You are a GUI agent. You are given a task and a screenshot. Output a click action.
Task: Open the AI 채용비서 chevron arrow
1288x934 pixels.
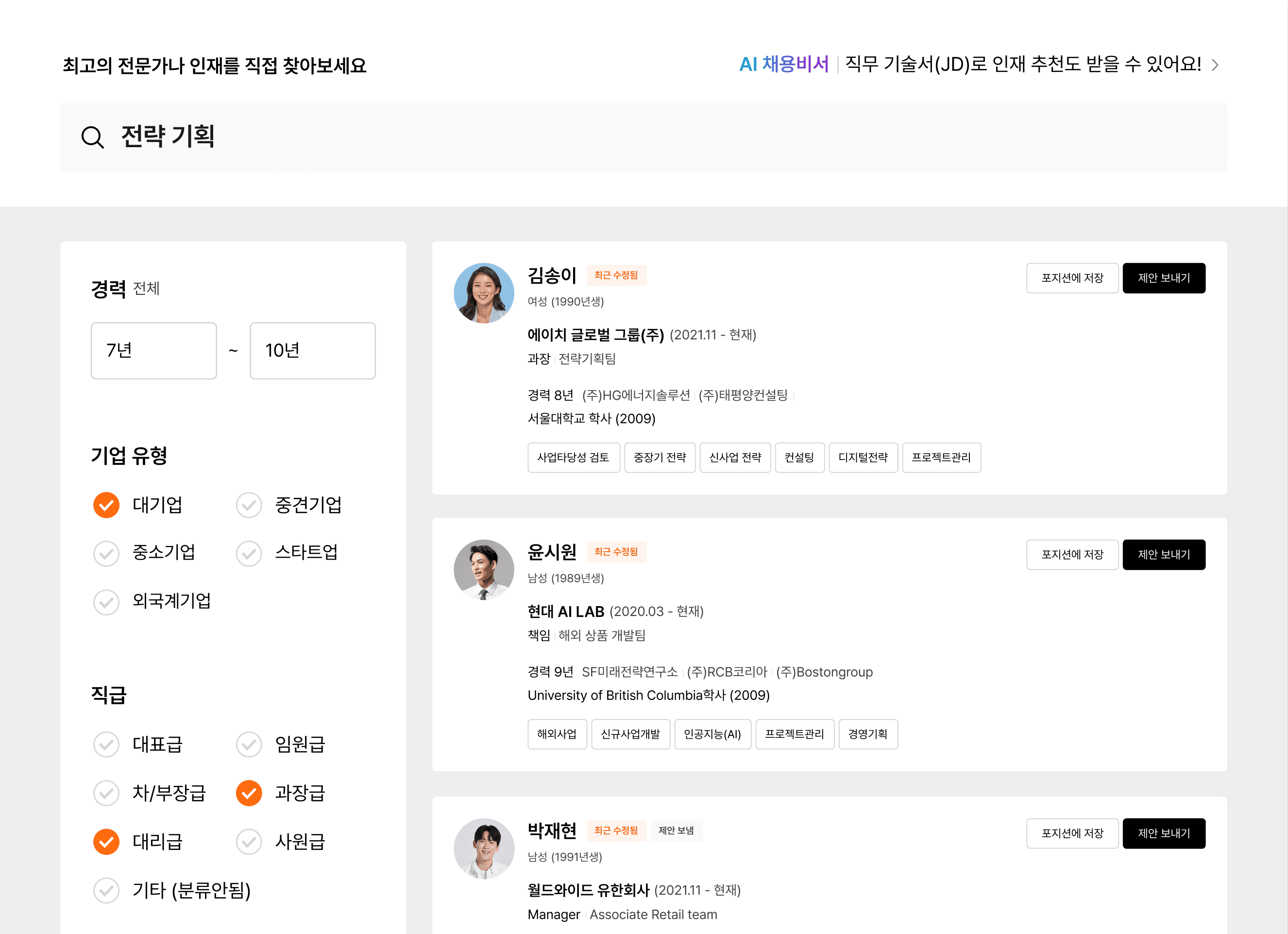1215,65
